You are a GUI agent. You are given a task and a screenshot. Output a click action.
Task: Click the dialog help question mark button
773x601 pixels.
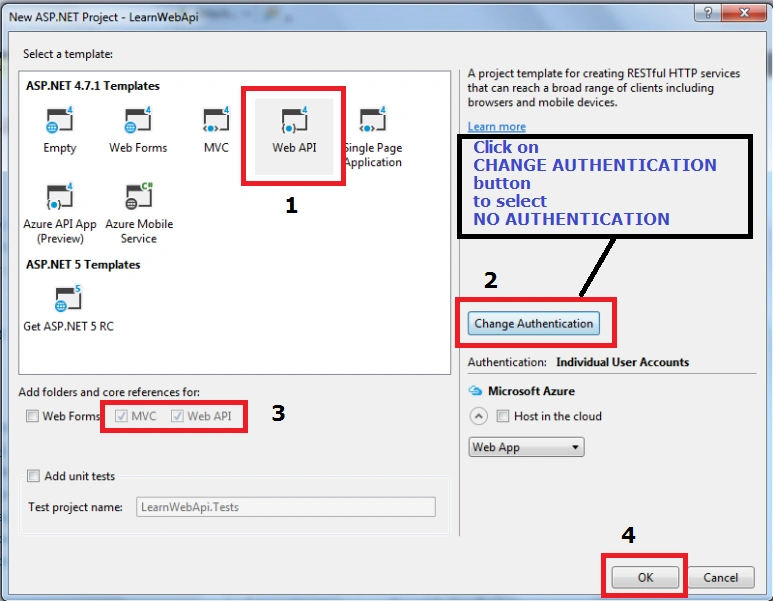pos(707,13)
